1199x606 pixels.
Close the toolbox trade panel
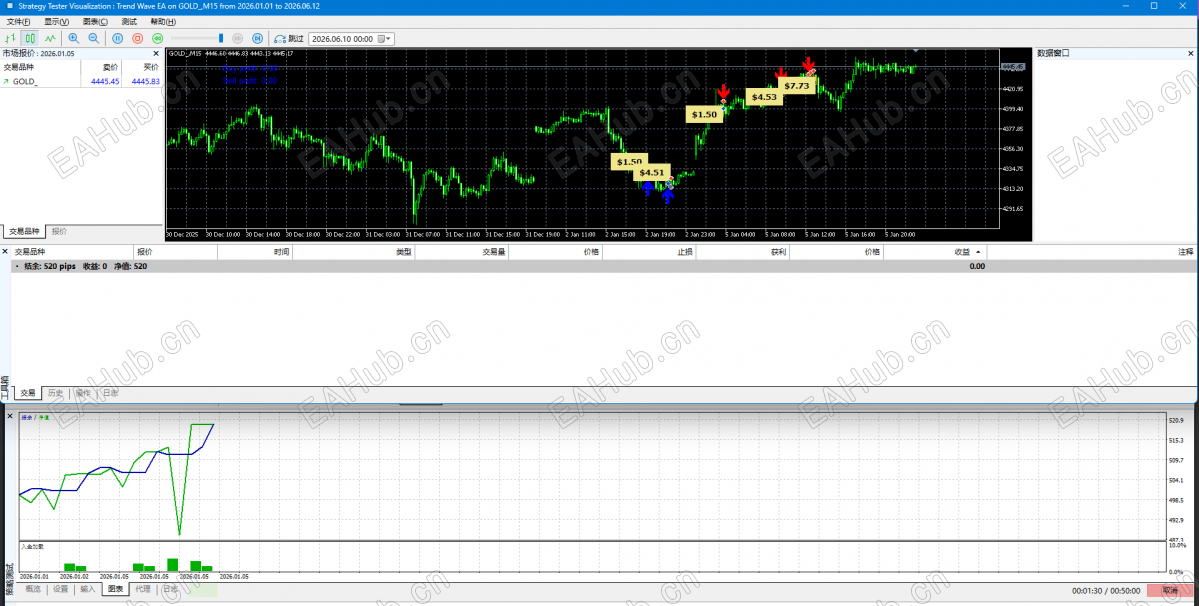[x=5, y=251]
